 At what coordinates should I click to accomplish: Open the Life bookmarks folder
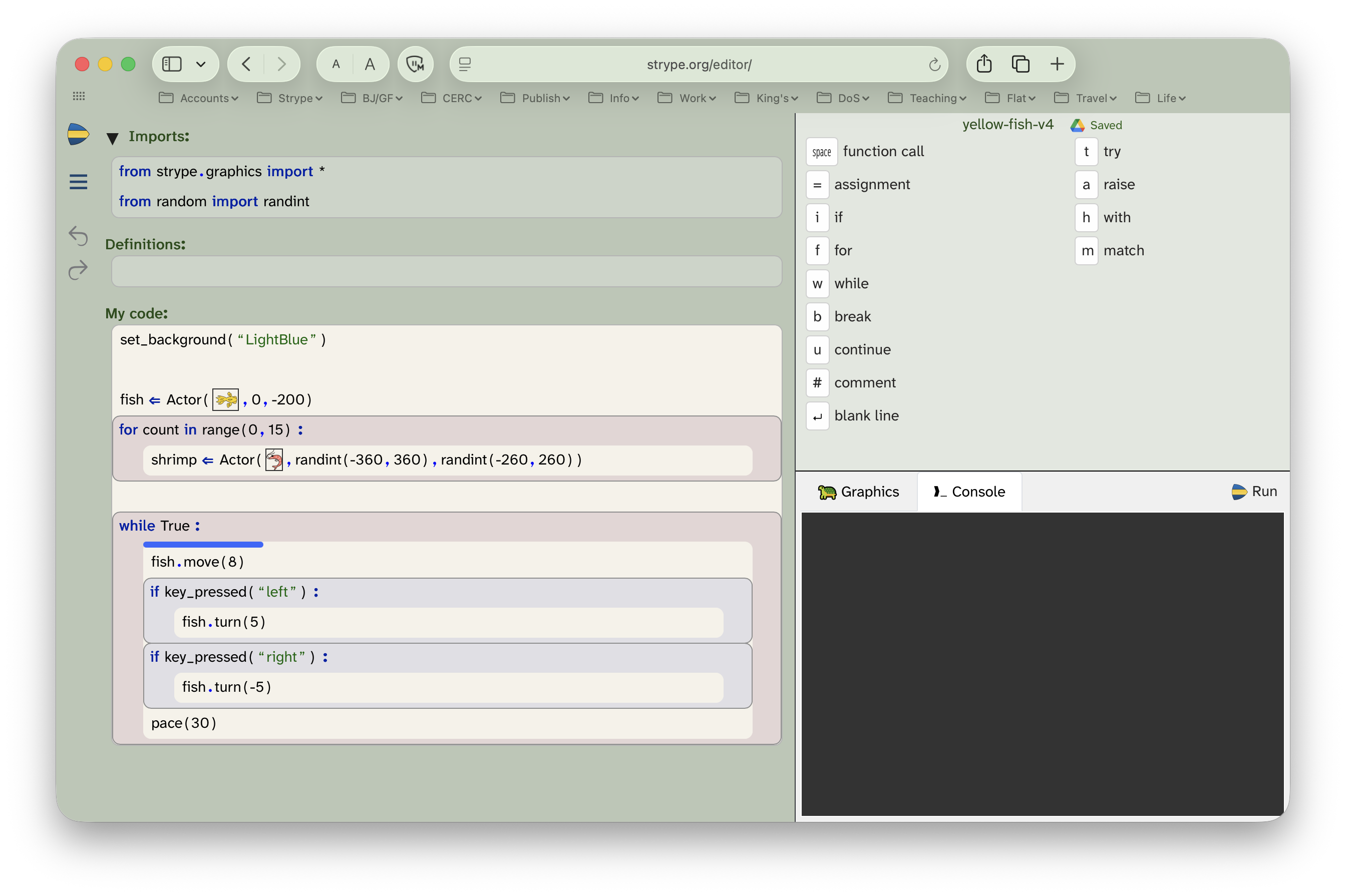pyautogui.click(x=1160, y=98)
